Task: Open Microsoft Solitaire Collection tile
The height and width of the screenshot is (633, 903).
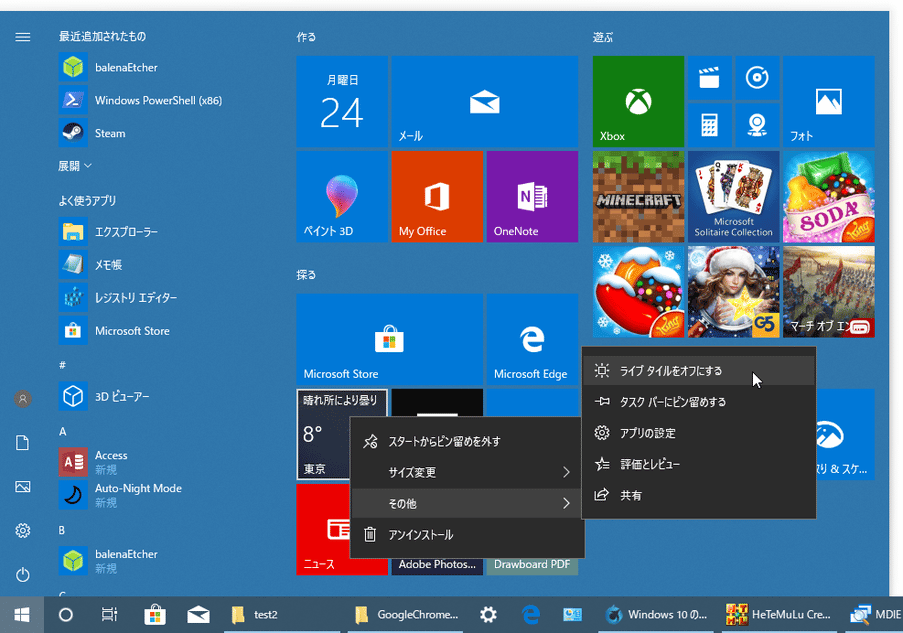Action: pos(733,196)
